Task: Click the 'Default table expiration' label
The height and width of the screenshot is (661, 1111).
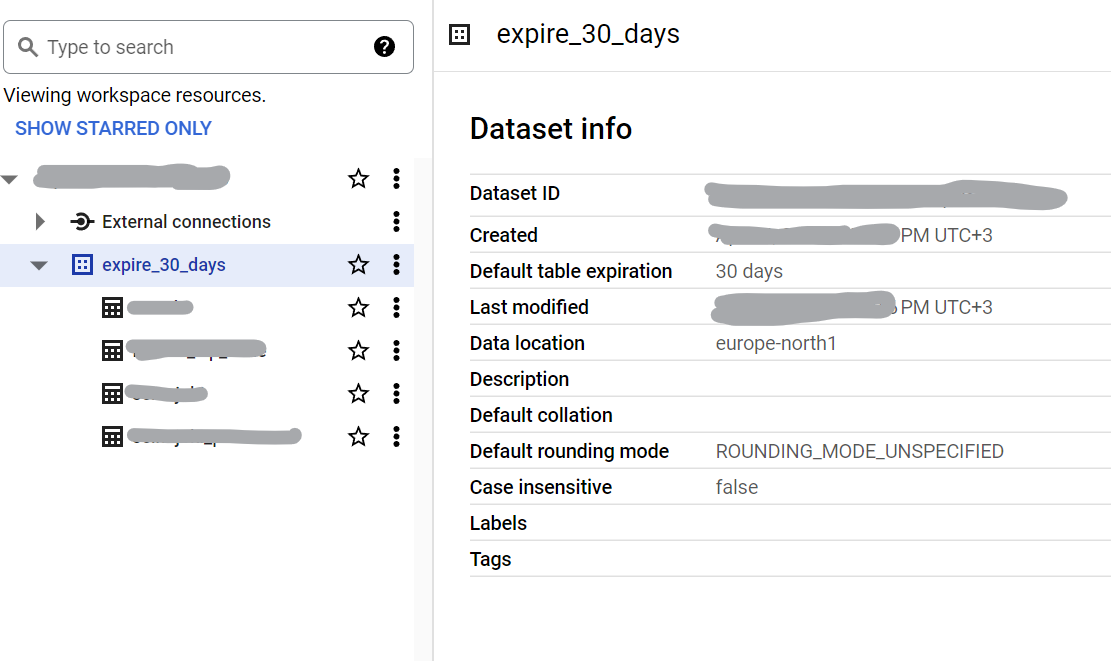Action: pyautogui.click(x=570, y=271)
